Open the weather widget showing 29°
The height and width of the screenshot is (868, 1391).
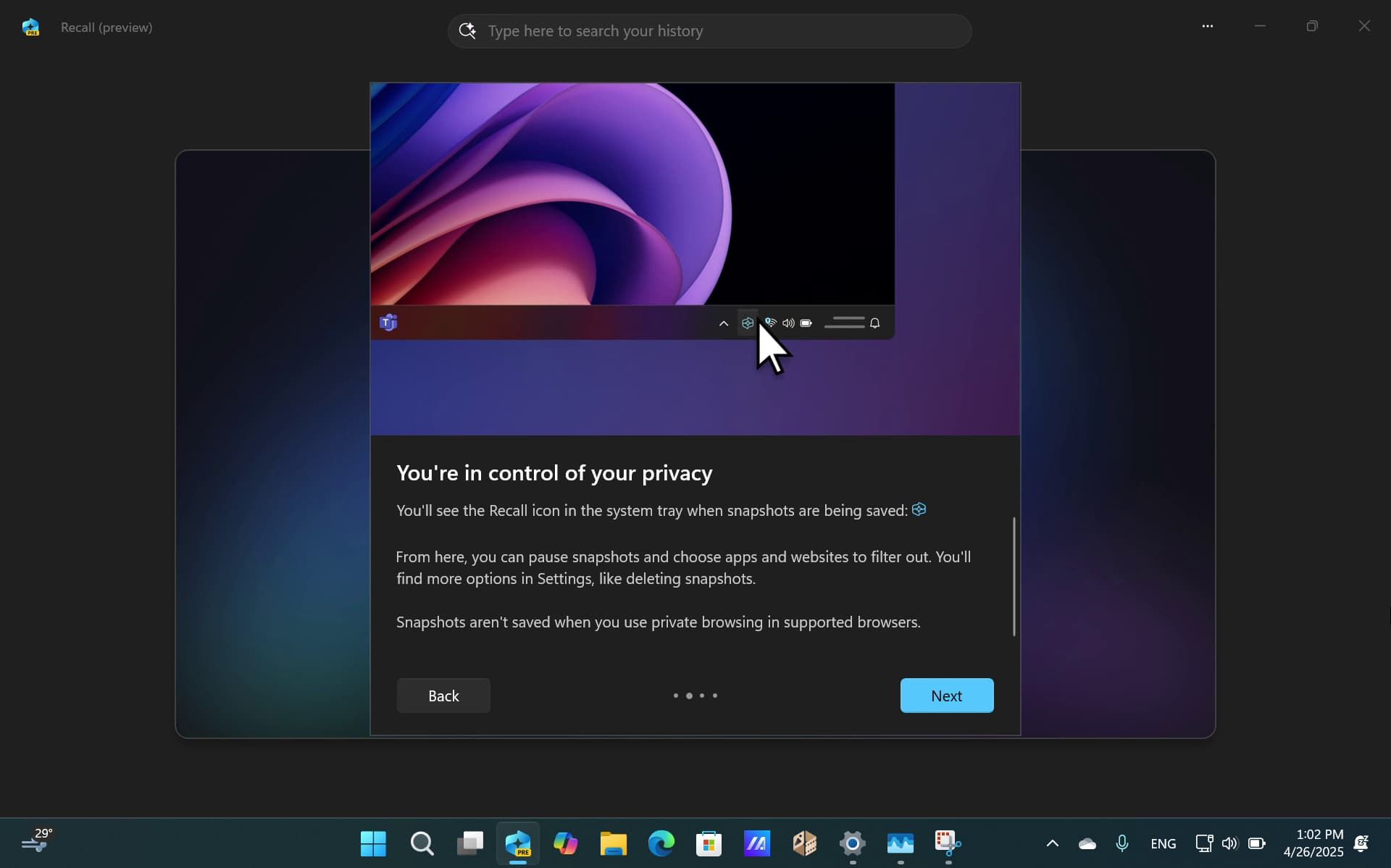(36, 842)
